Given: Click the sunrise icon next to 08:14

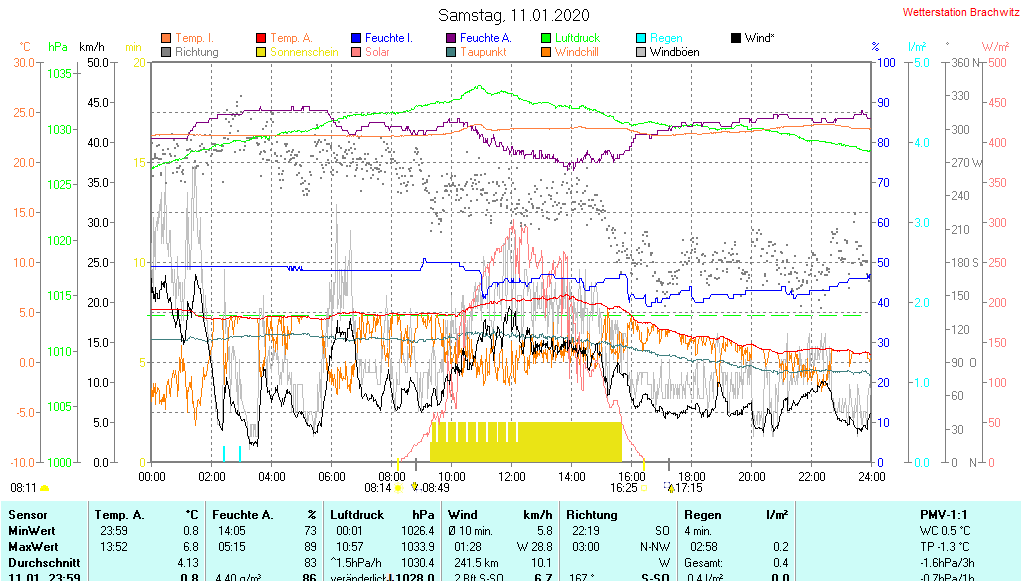Looking at the screenshot, I should click(399, 488).
